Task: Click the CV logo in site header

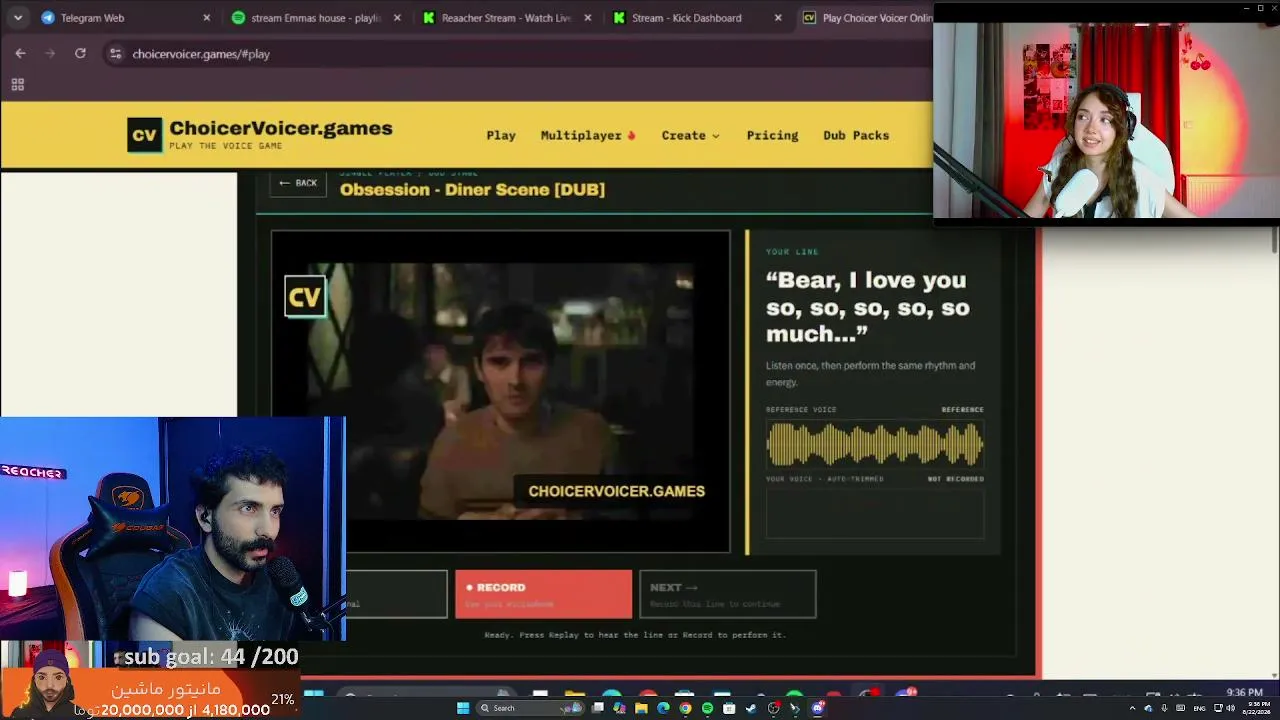Action: [x=144, y=135]
